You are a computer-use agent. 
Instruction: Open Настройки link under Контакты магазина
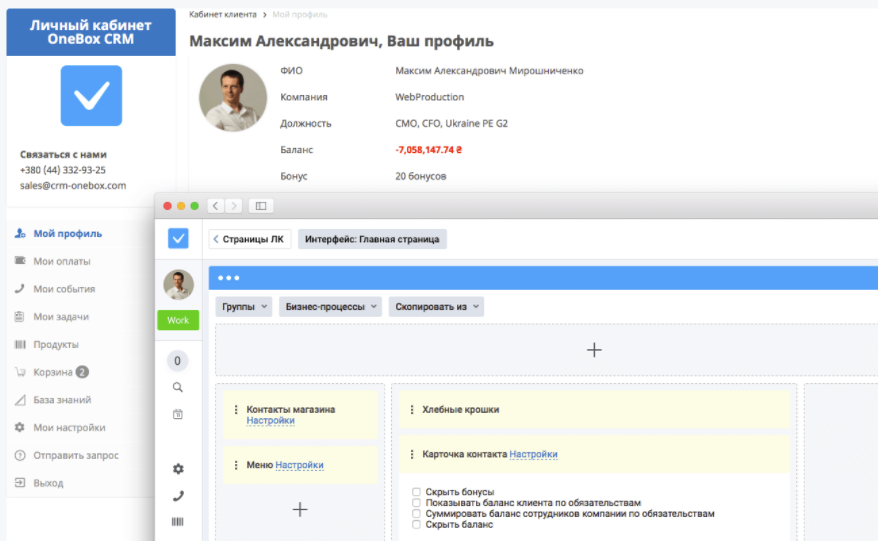coord(270,421)
